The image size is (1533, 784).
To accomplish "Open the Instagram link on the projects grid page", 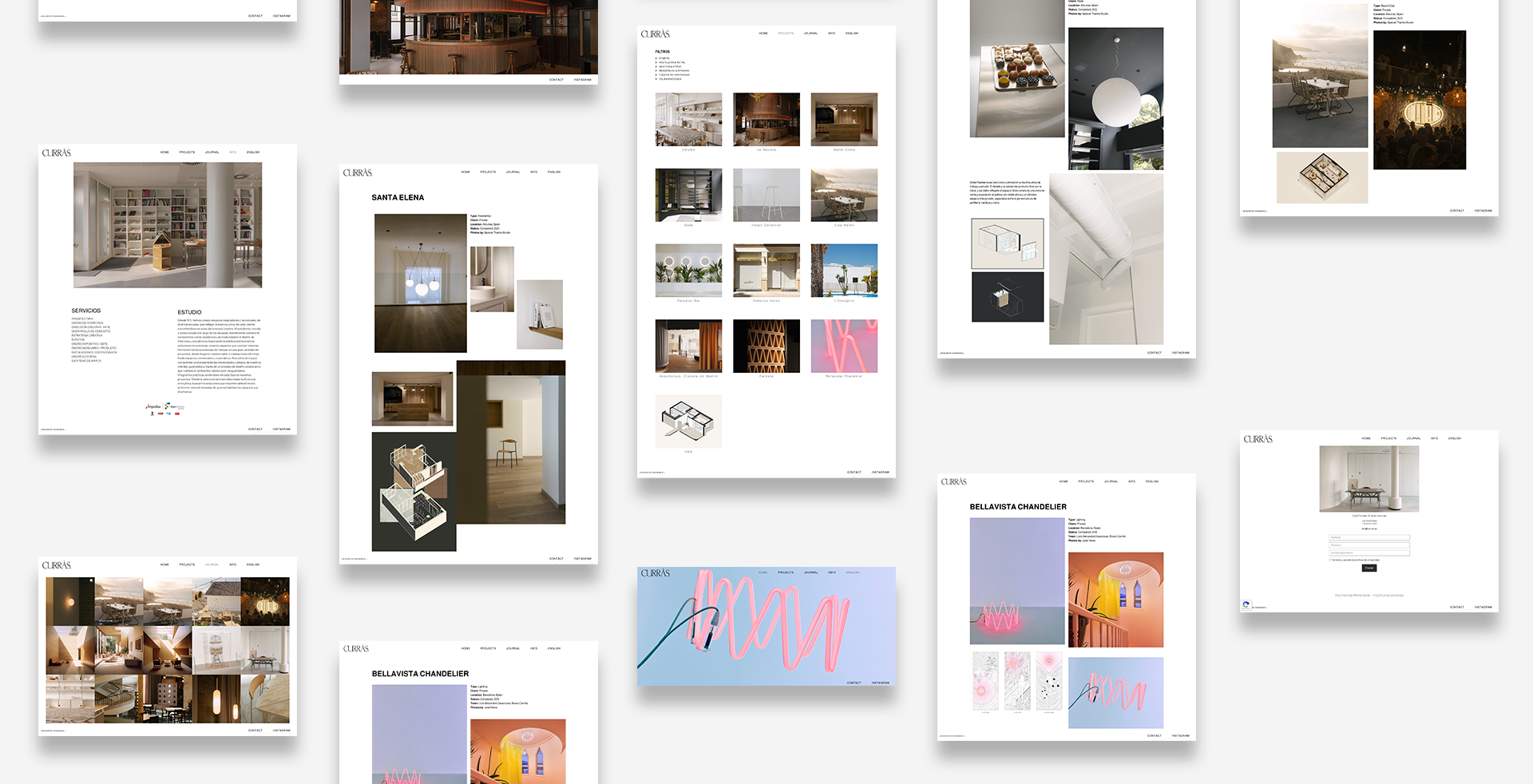I will [880, 472].
